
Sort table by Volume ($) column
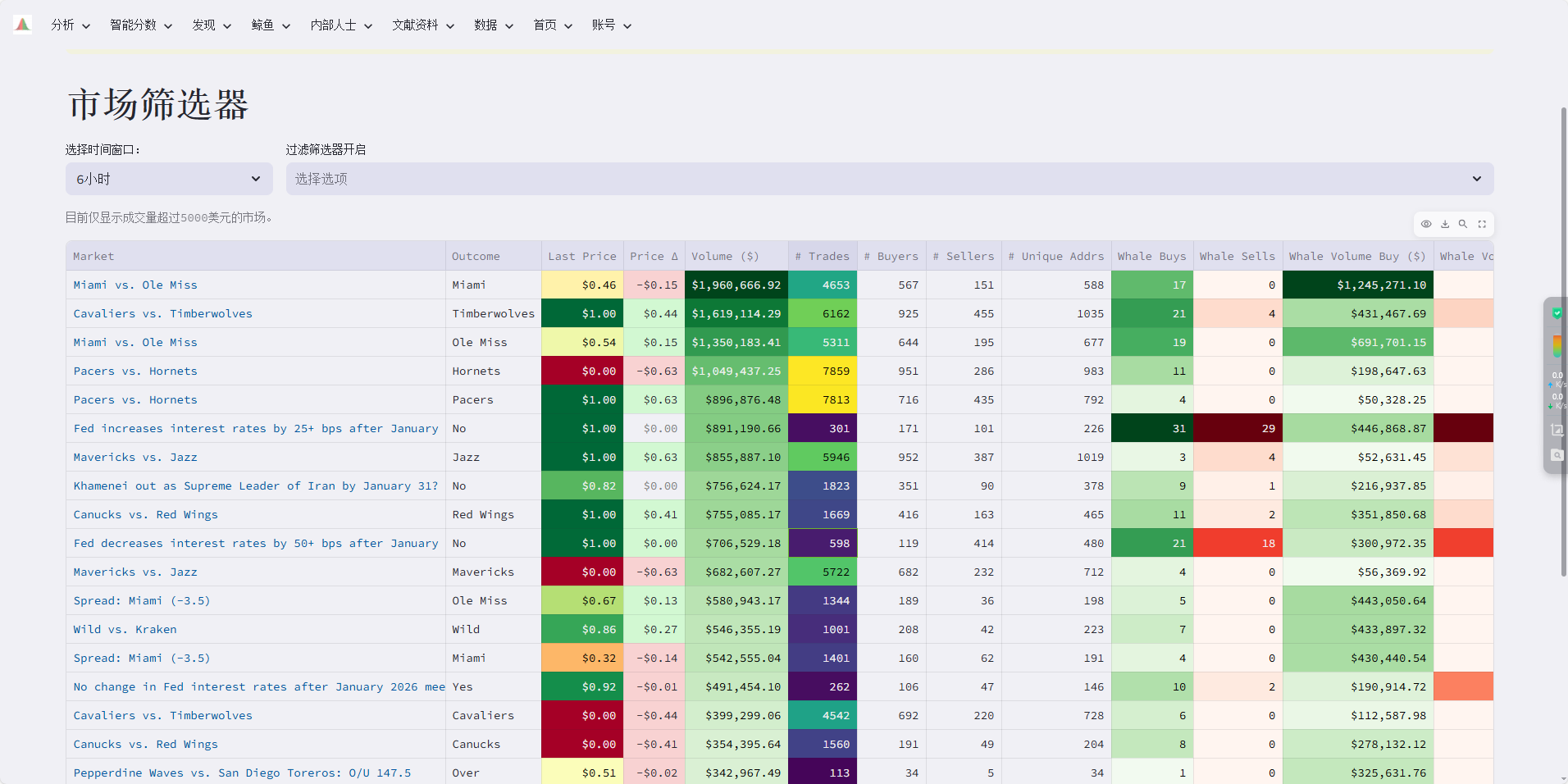pyautogui.click(x=725, y=256)
